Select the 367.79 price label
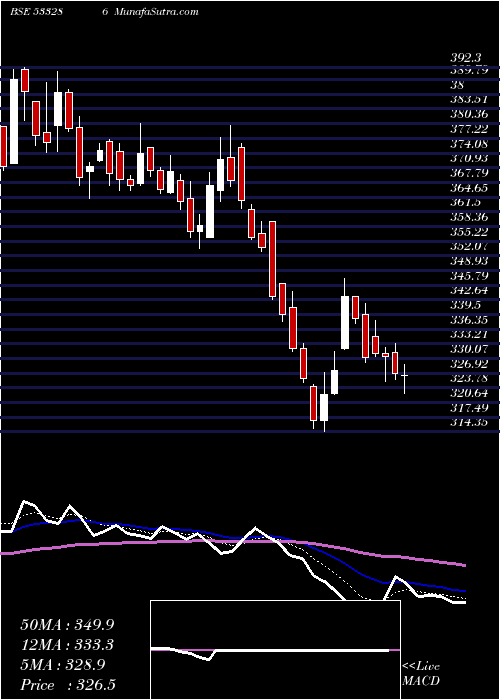This screenshot has width=500, height=700. pyautogui.click(x=469, y=173)
